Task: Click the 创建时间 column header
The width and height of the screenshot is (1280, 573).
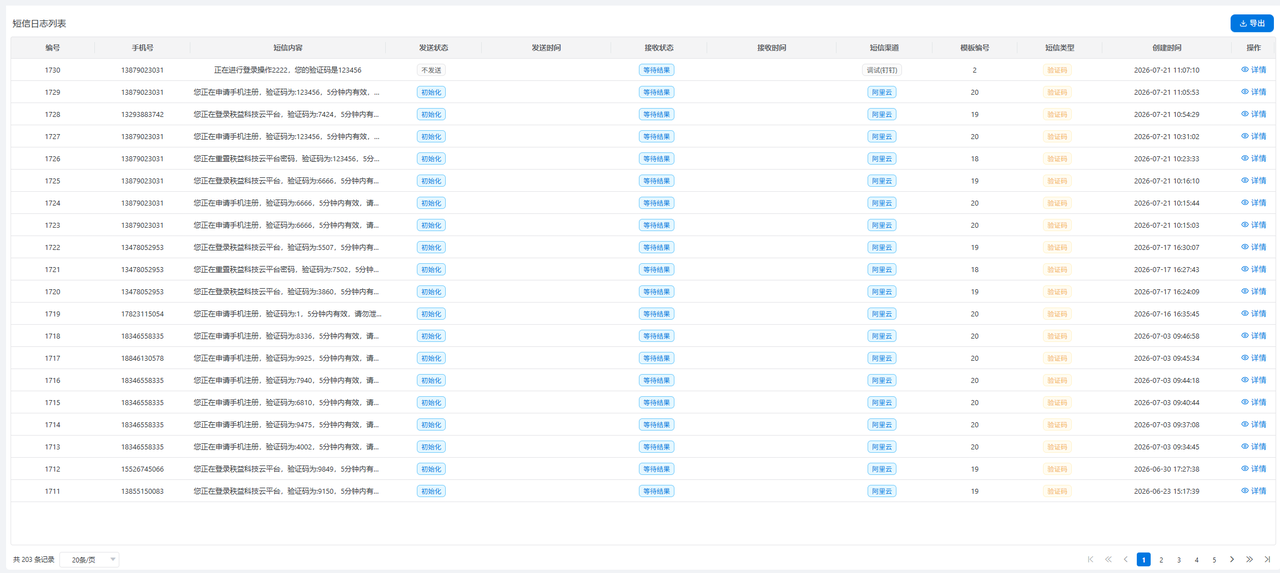Action: pyautogui.click(x=1166, y=48)
